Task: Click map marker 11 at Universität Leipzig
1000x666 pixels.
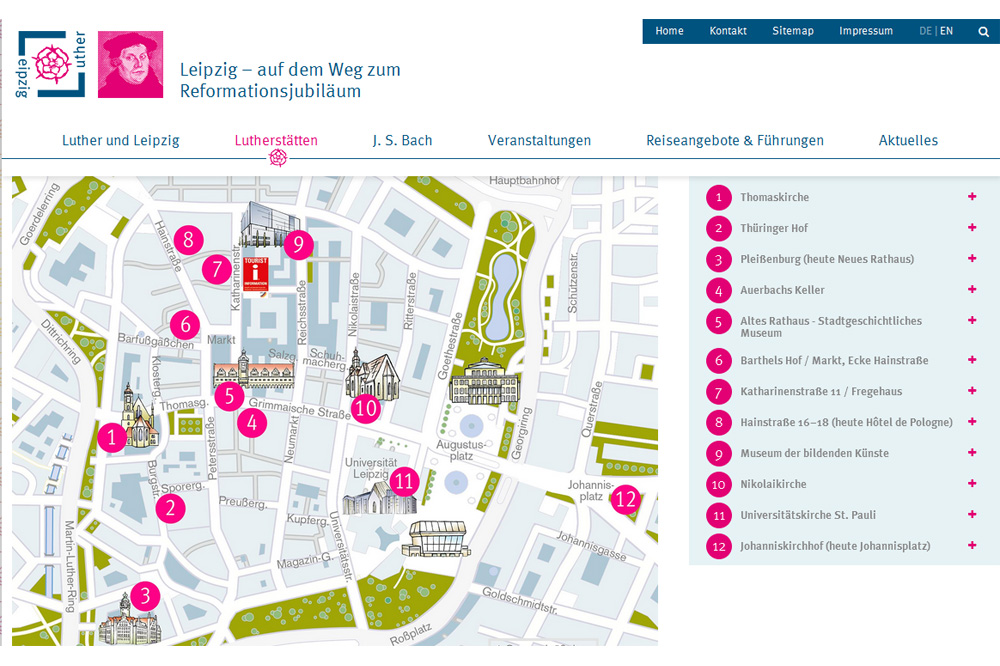Action: click(x=404, y=482)
